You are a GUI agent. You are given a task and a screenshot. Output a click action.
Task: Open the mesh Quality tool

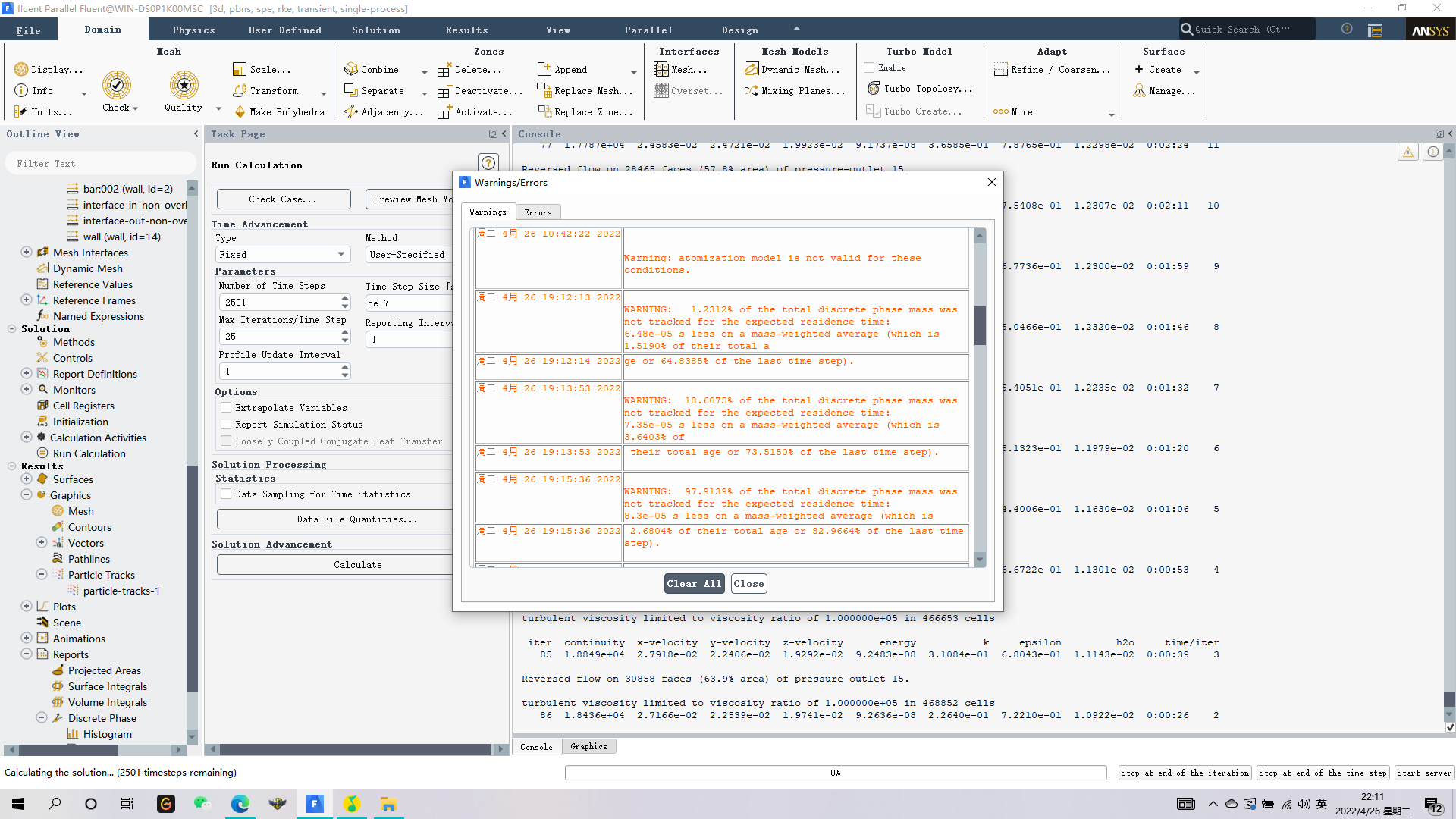184,85
